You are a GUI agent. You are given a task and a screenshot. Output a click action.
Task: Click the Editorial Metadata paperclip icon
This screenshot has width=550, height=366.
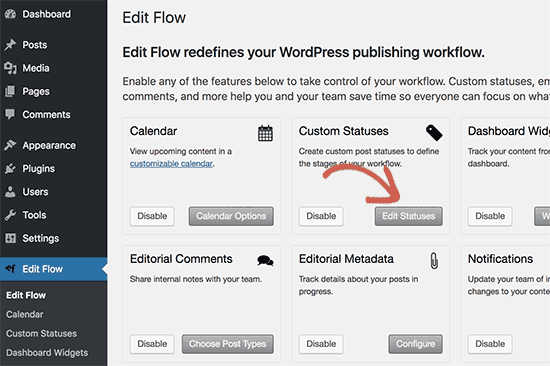tap(434, 261)
